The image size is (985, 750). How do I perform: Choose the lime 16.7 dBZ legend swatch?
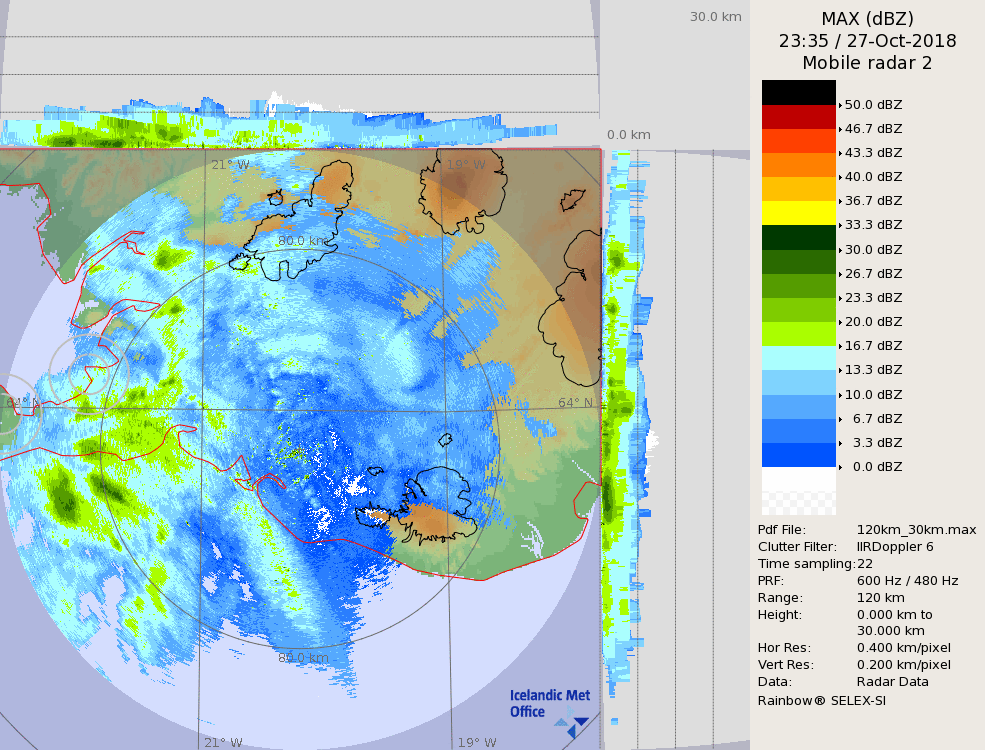(798, 334)
